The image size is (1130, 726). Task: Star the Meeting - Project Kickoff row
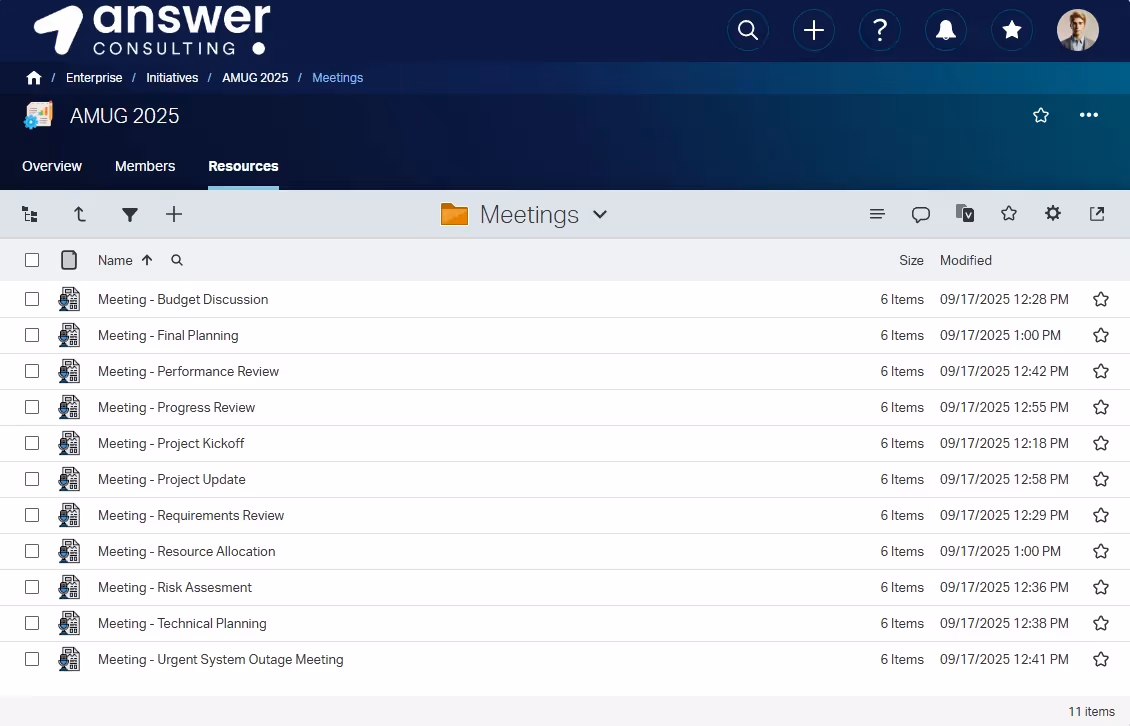click(1100, 443)
